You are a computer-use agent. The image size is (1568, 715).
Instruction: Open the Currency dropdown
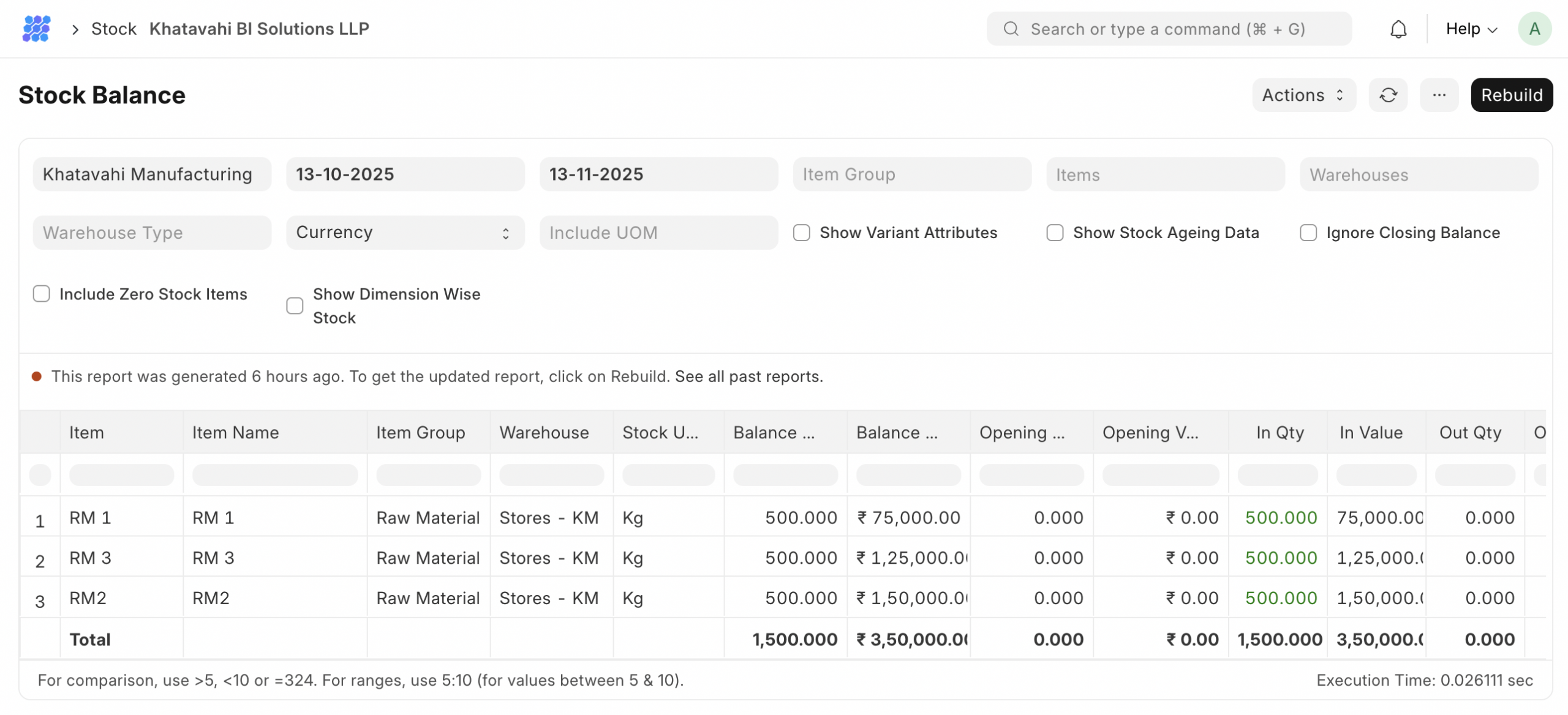[x=405, y=233]
